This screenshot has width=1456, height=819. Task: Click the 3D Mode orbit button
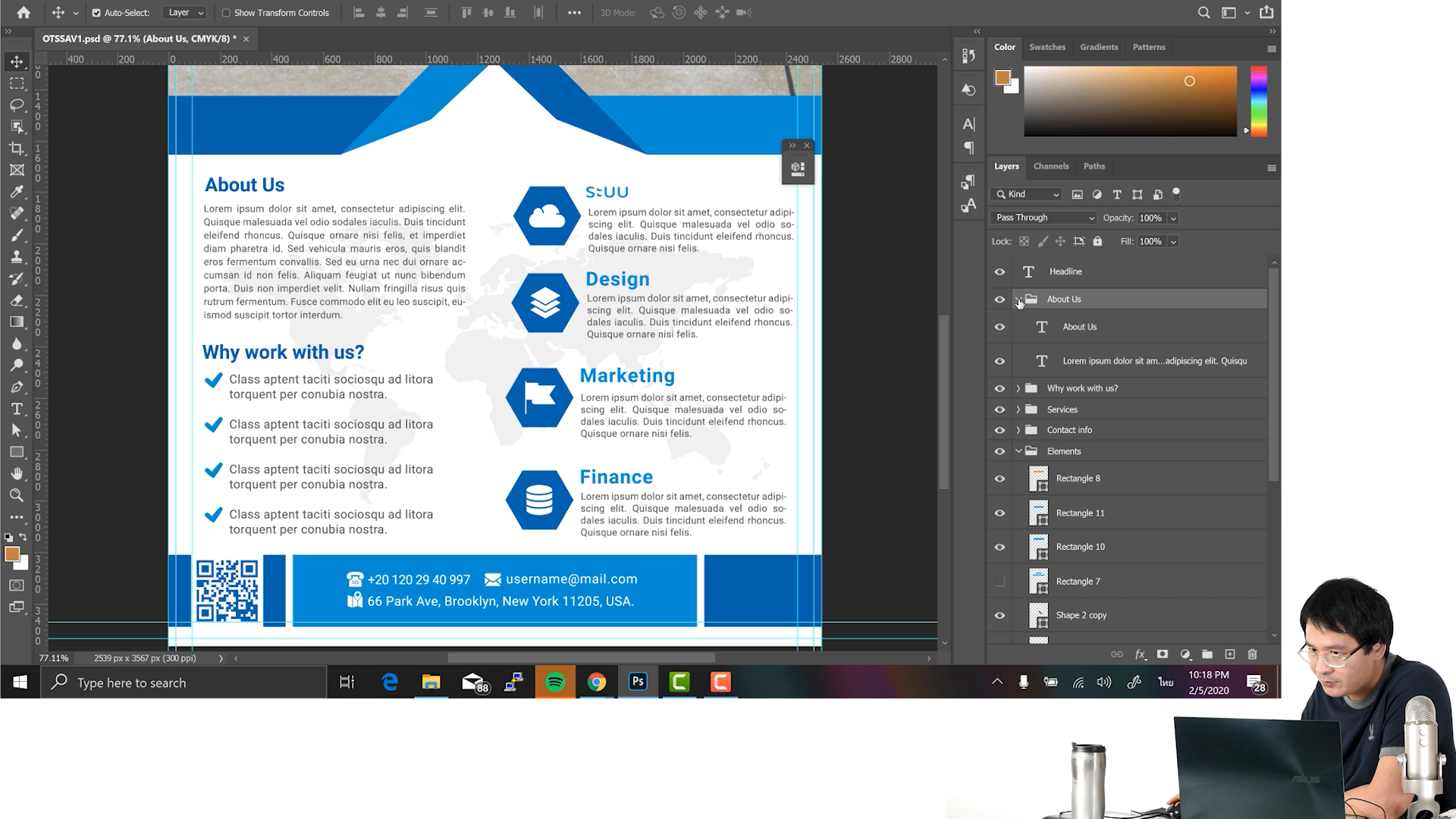(657, 13)
